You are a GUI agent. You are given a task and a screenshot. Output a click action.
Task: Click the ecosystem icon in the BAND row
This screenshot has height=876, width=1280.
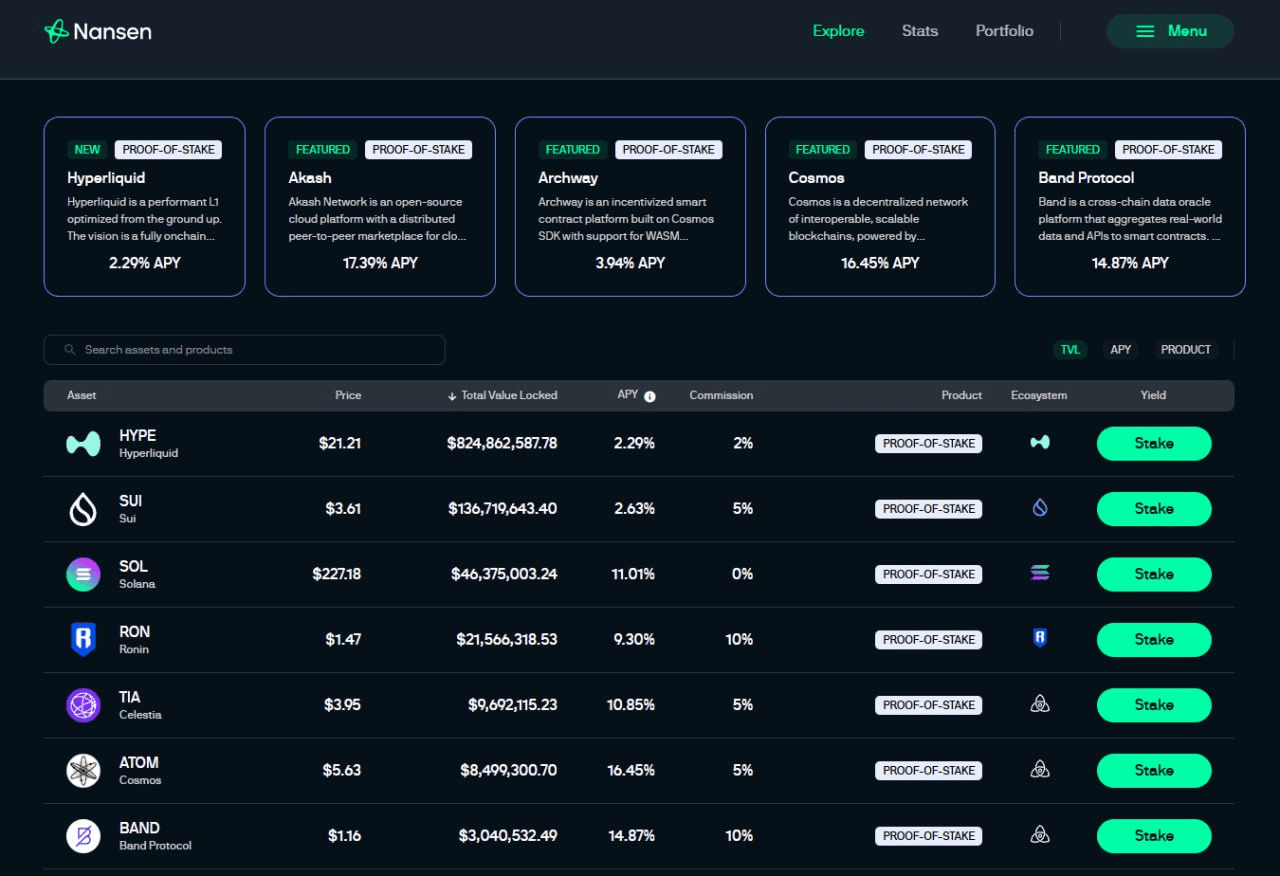click(1040, 835)
